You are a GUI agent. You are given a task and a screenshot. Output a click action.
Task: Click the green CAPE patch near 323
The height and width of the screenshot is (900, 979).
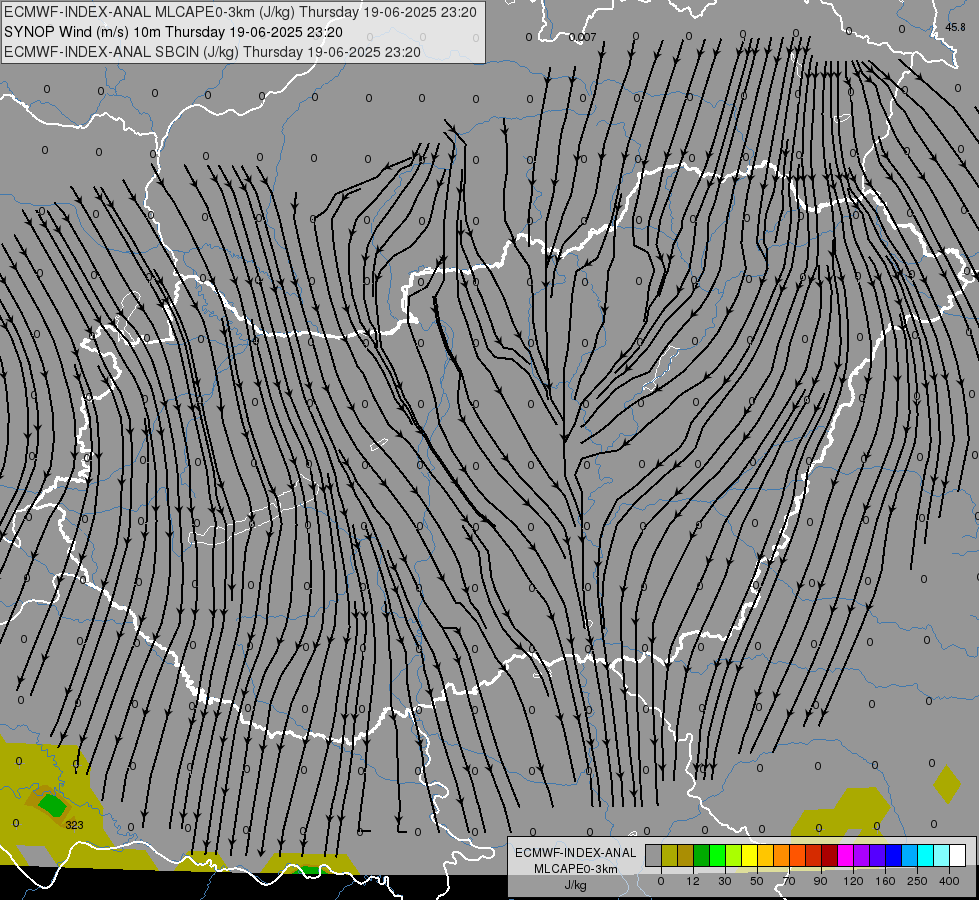[x=52, y=804]
